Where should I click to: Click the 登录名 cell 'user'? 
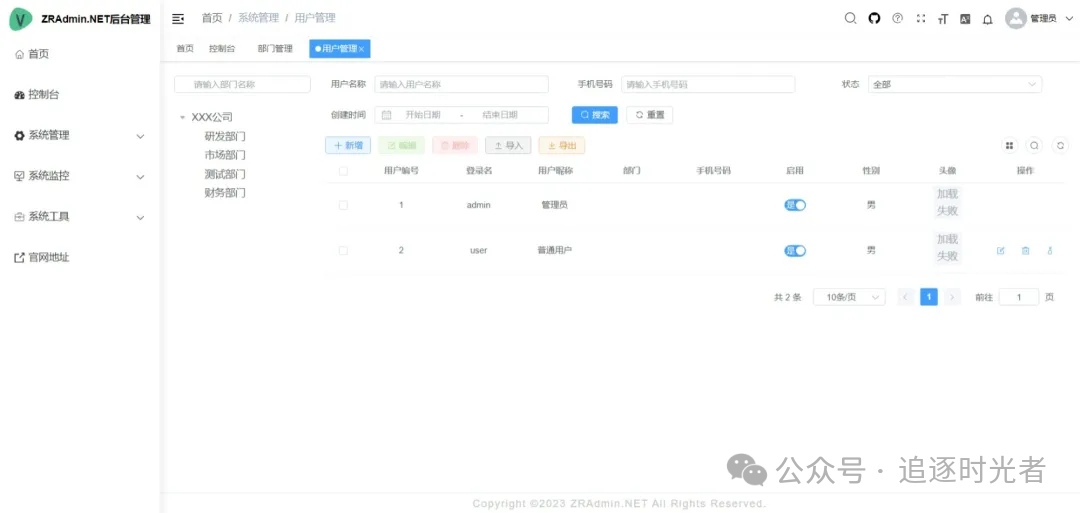(x=479, y=251)
